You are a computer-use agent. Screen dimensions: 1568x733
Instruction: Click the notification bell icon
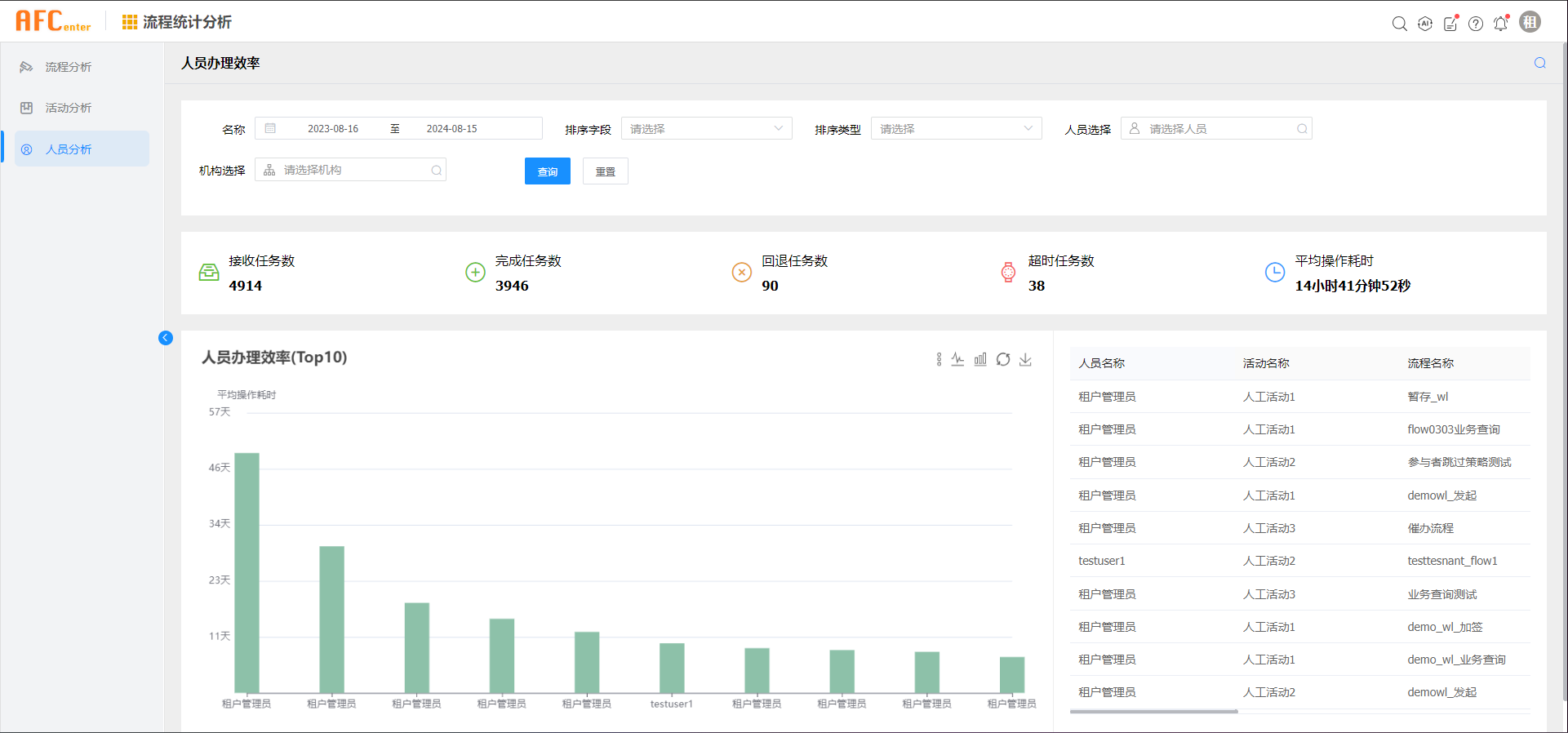[1500, 24]
